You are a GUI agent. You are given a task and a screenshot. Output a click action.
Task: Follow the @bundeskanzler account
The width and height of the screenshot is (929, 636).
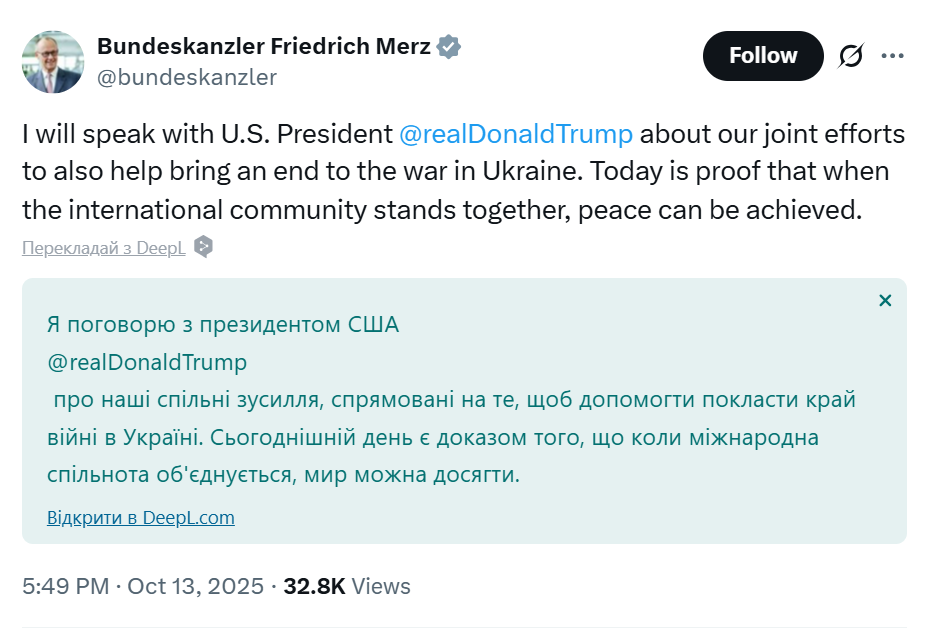[x=762, y=56]
